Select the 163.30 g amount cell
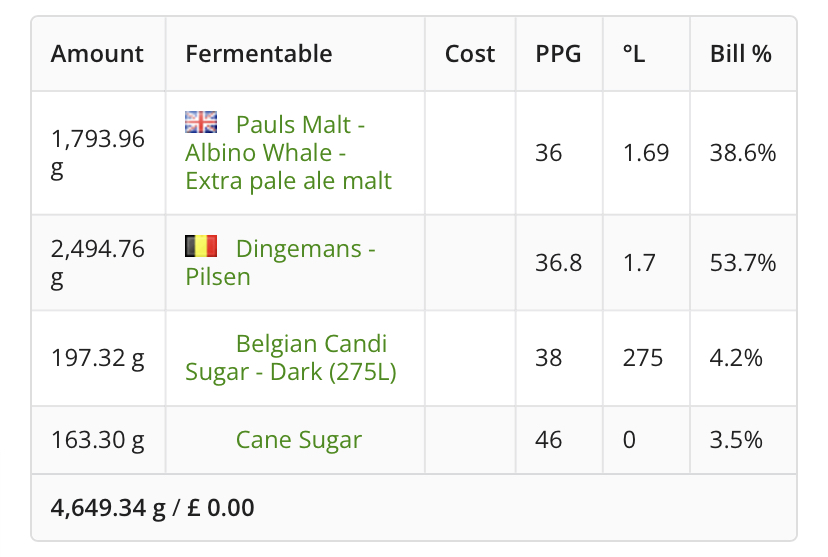Screen dimensions: 828x557 [x=98, y=440]
